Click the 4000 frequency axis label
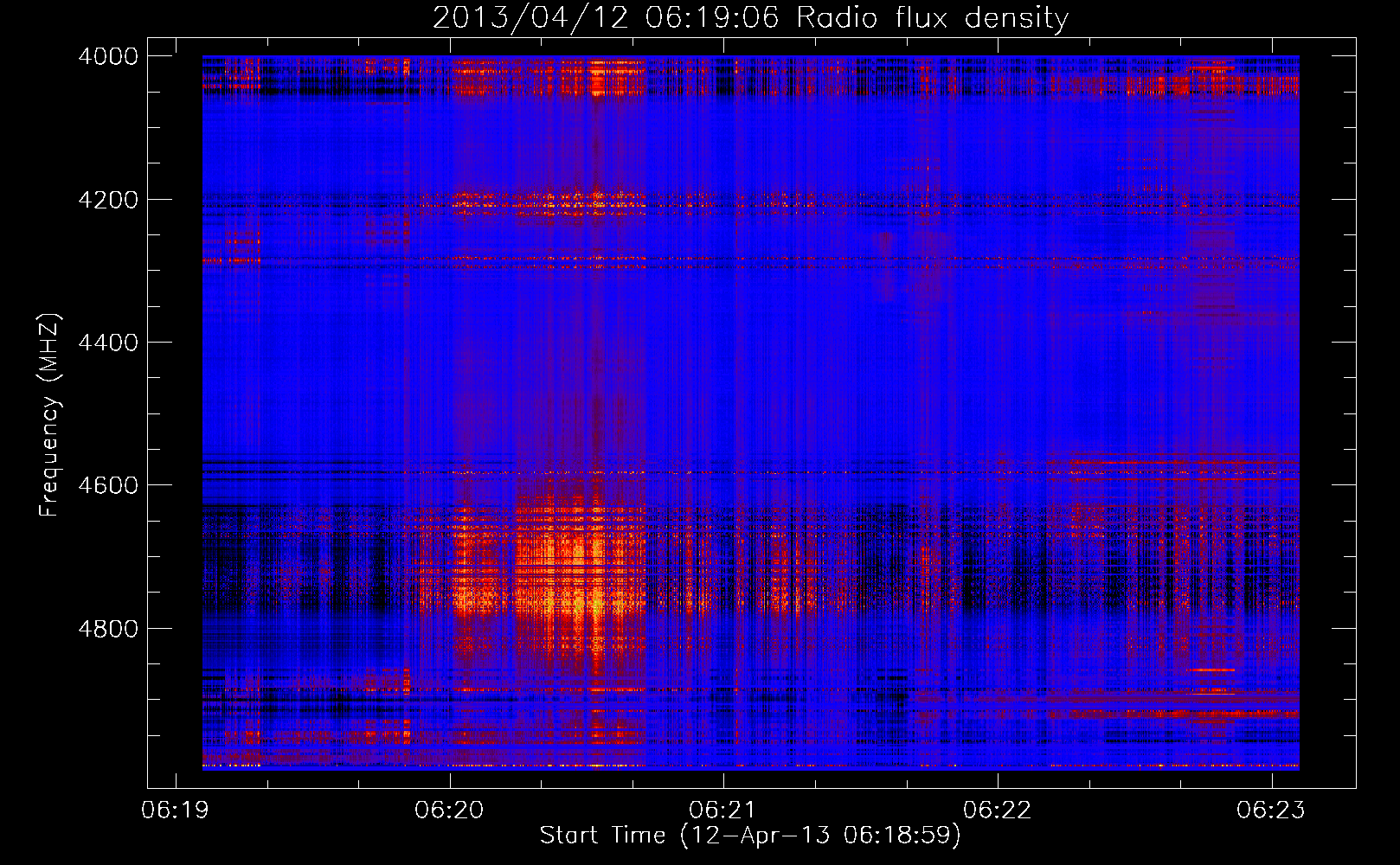Image resolution: width=1400 pixels, height=865 pixels. [108, 56]
